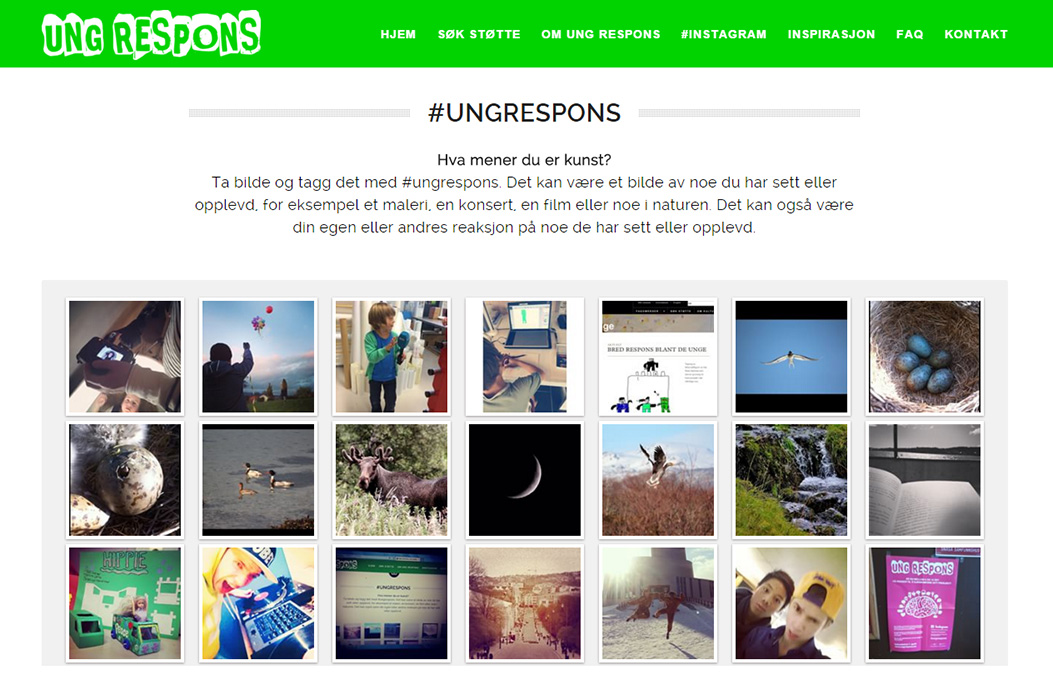Go to SØK STØTTE page
The image size is (1053, 700).
pyautogui.click(x=479, y=34)
